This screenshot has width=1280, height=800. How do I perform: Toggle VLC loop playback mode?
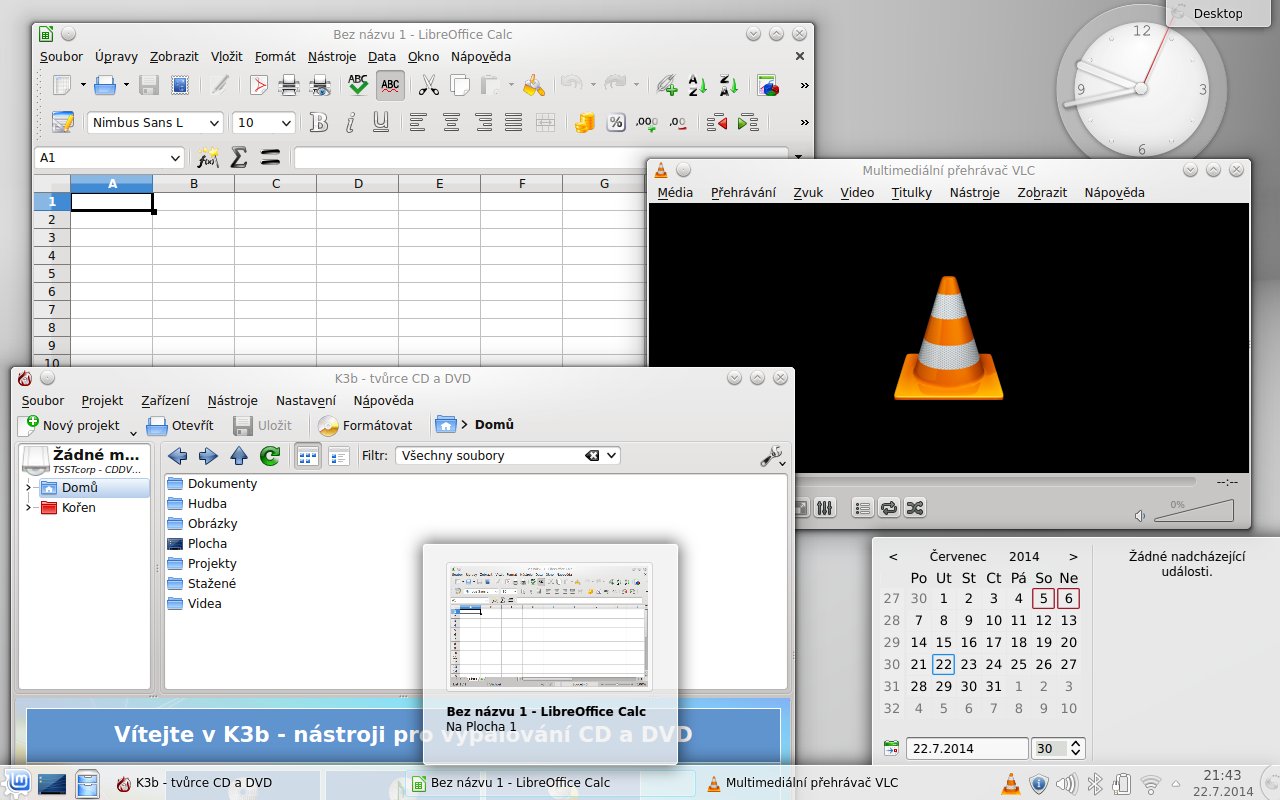click(x=889, y=508)
